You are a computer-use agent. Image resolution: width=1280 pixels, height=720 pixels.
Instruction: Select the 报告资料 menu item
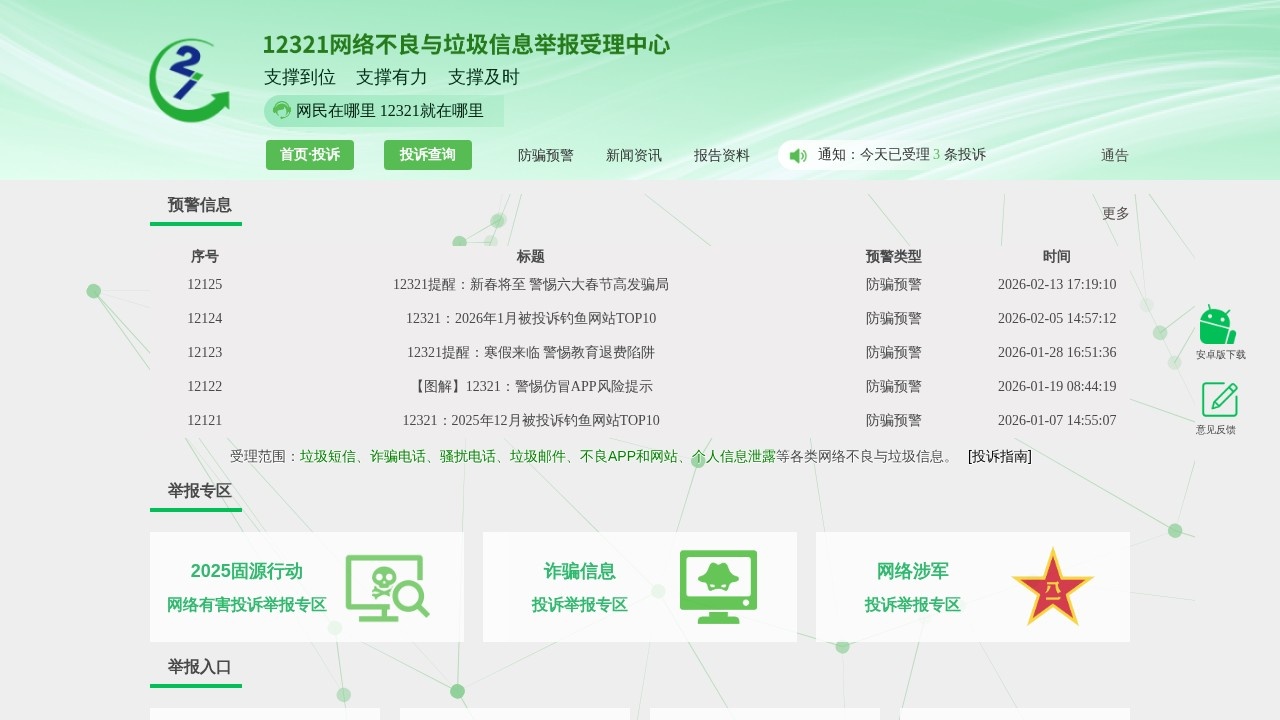click(722, 155)
